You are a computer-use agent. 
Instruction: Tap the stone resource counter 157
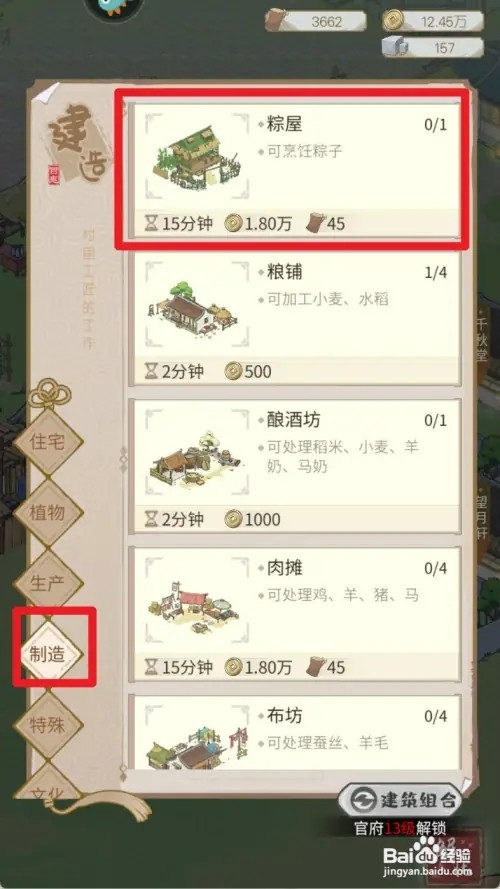(433, 48)
